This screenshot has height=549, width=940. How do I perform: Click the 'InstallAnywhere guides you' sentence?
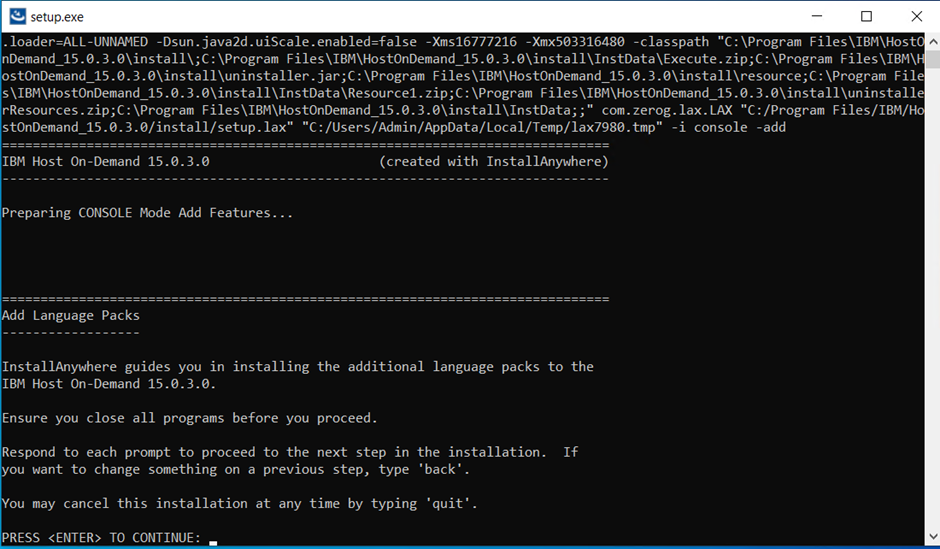click(298, 367)
